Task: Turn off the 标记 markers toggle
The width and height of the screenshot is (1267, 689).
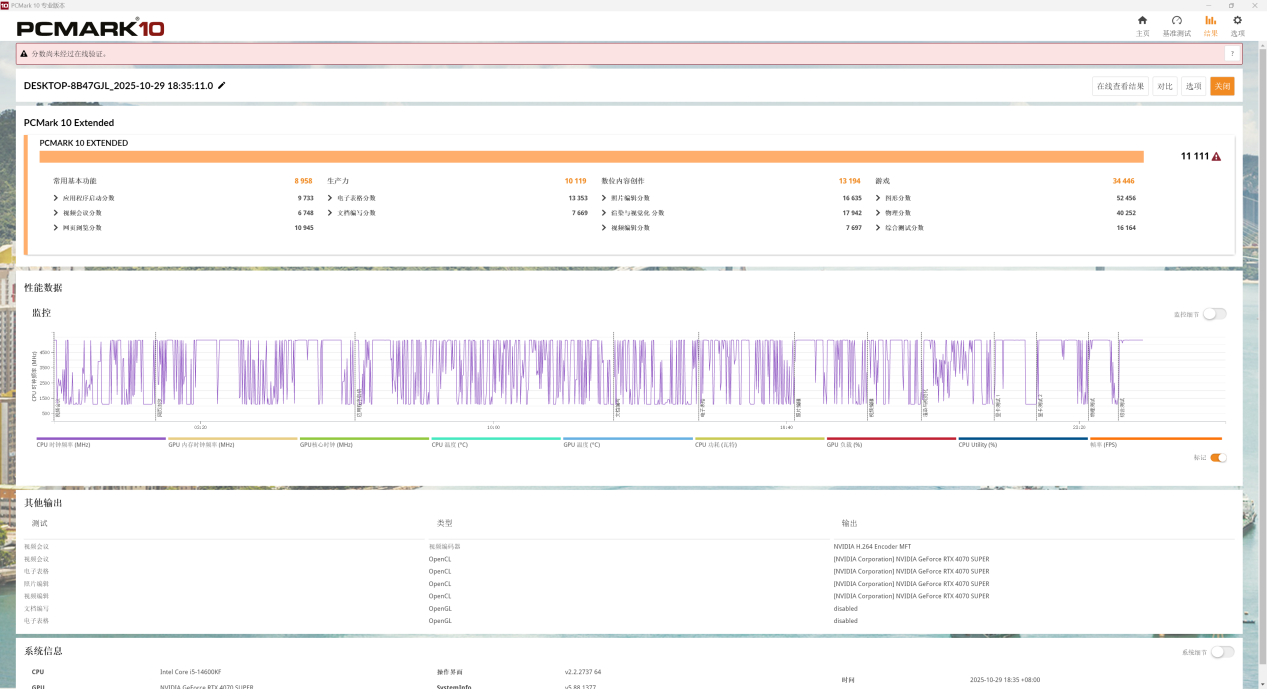Action: pyautogui.click(x=1218, y=458)
